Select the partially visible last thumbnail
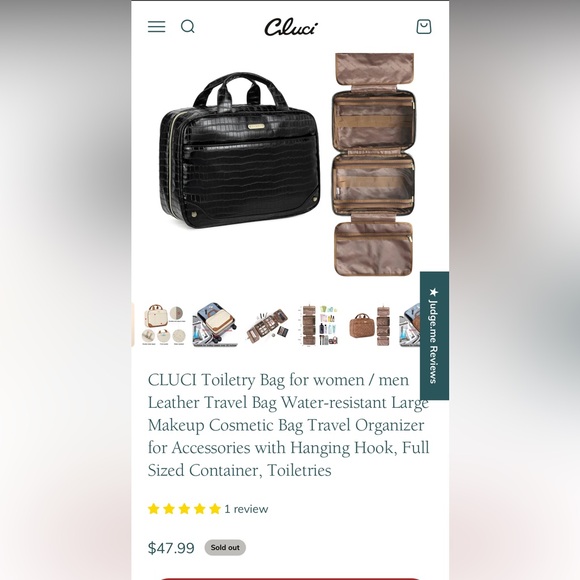Image resolution: width=580 pixels, height=580 pixels. [409, 326]
